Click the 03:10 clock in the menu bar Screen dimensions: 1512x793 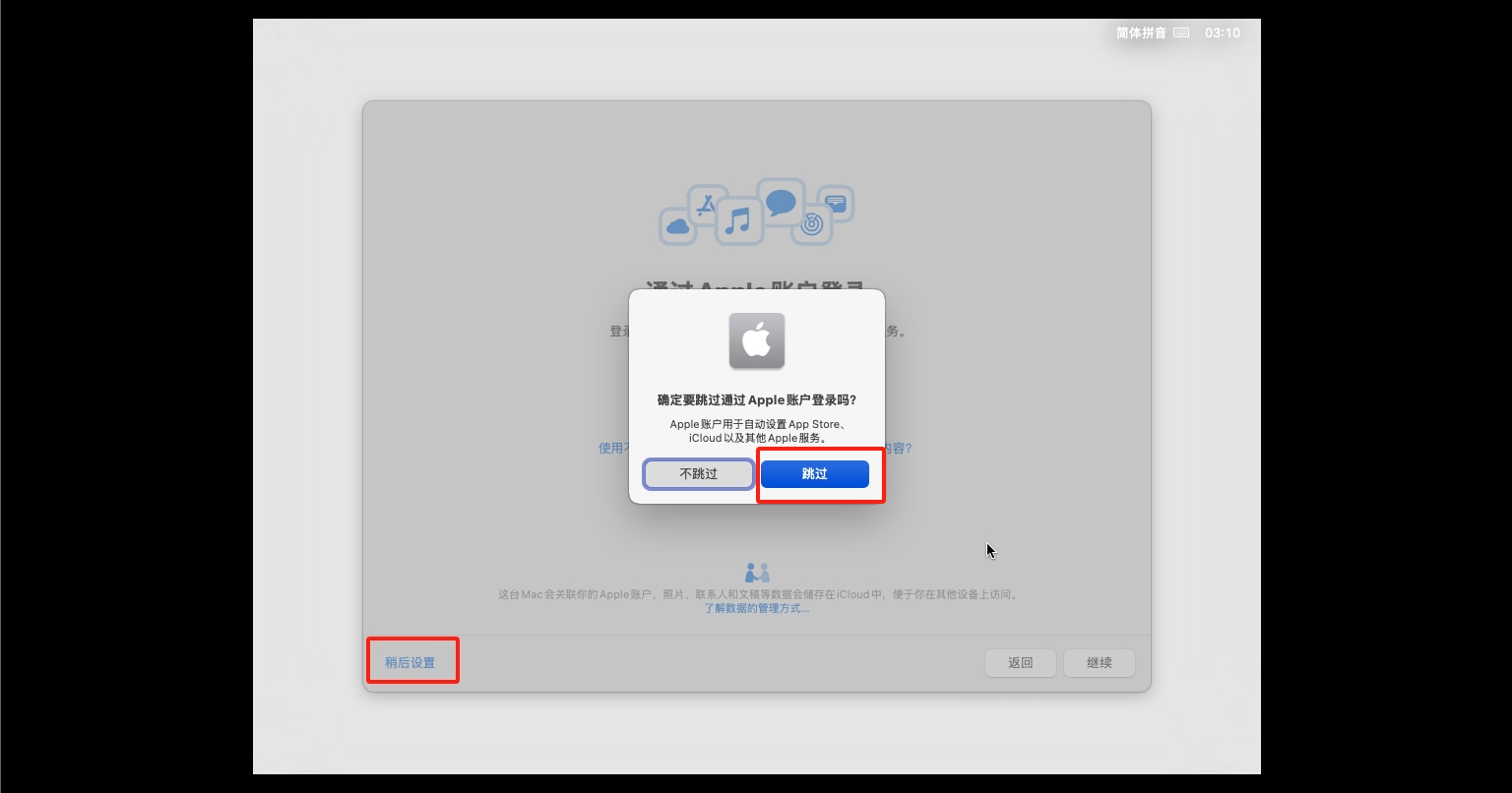tap(1223, 32)
